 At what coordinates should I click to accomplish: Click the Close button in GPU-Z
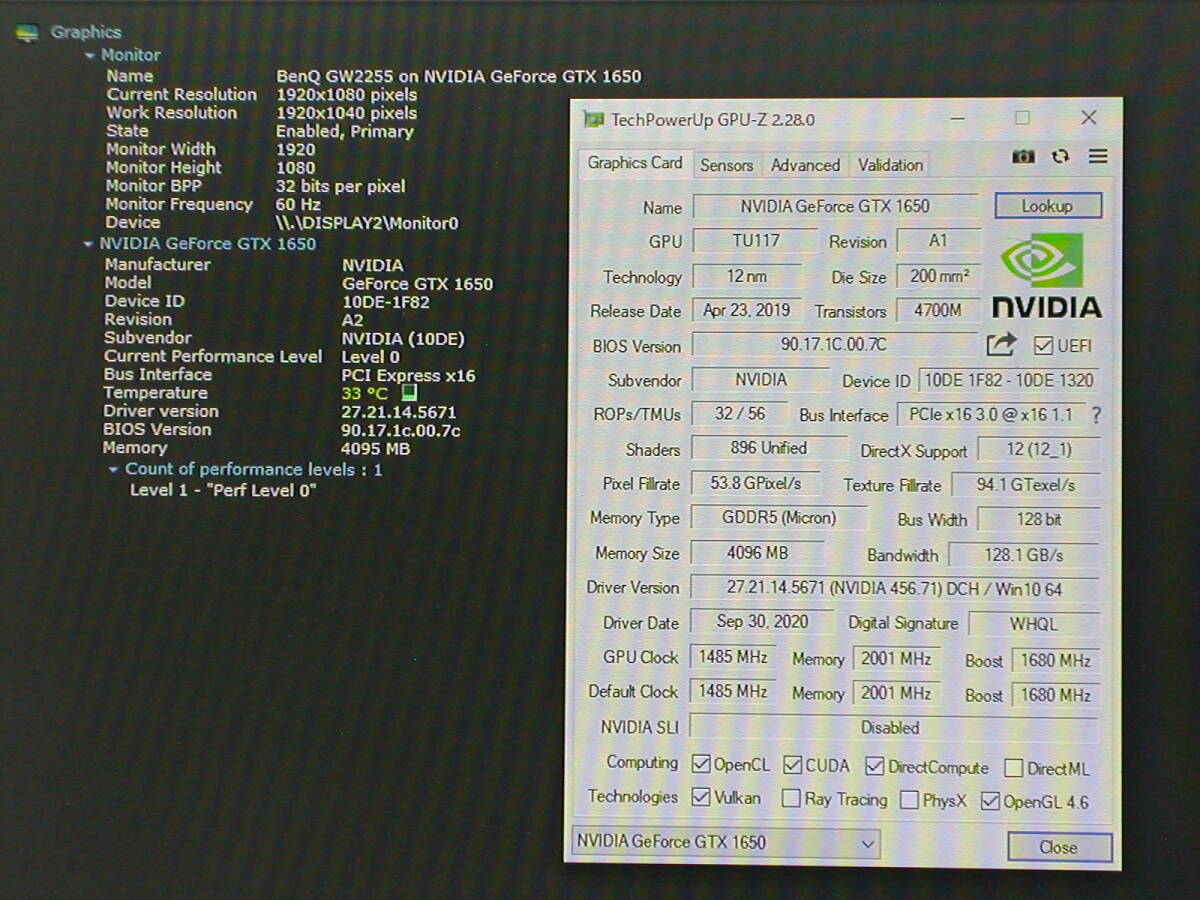click(1059, 847)
